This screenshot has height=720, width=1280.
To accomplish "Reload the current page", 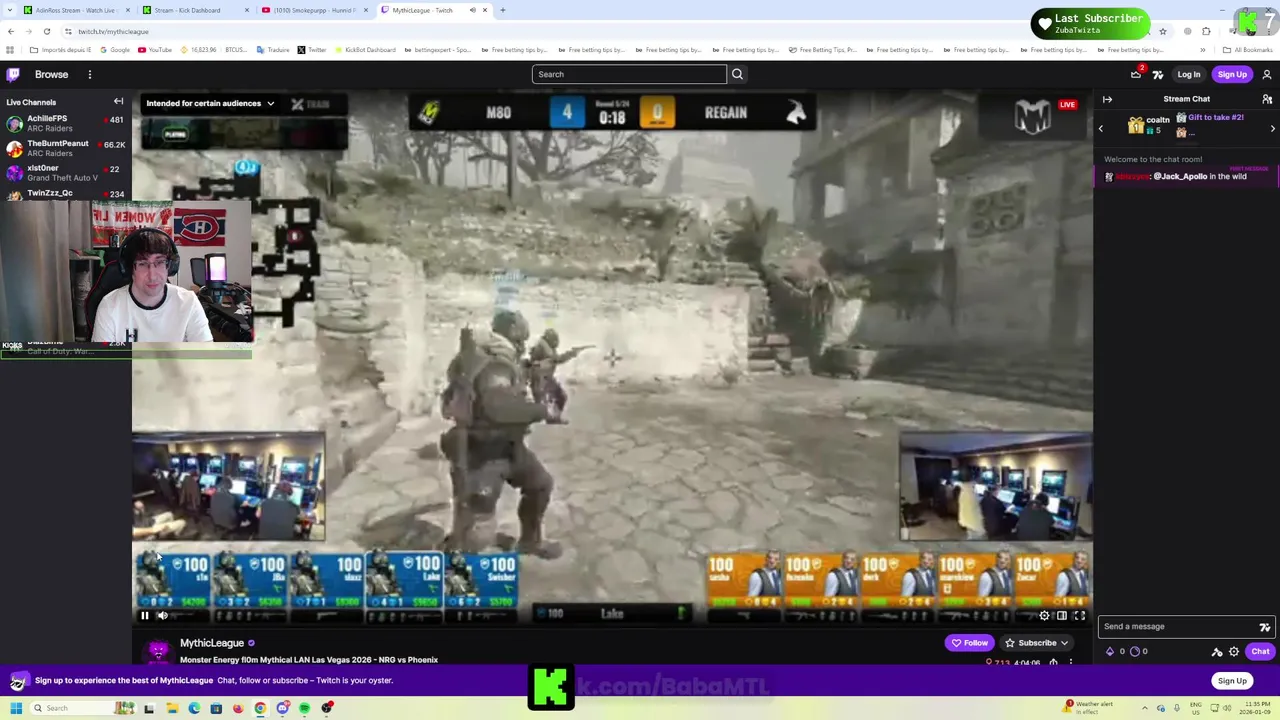I will pyautogui.click(x=46, y=31).
